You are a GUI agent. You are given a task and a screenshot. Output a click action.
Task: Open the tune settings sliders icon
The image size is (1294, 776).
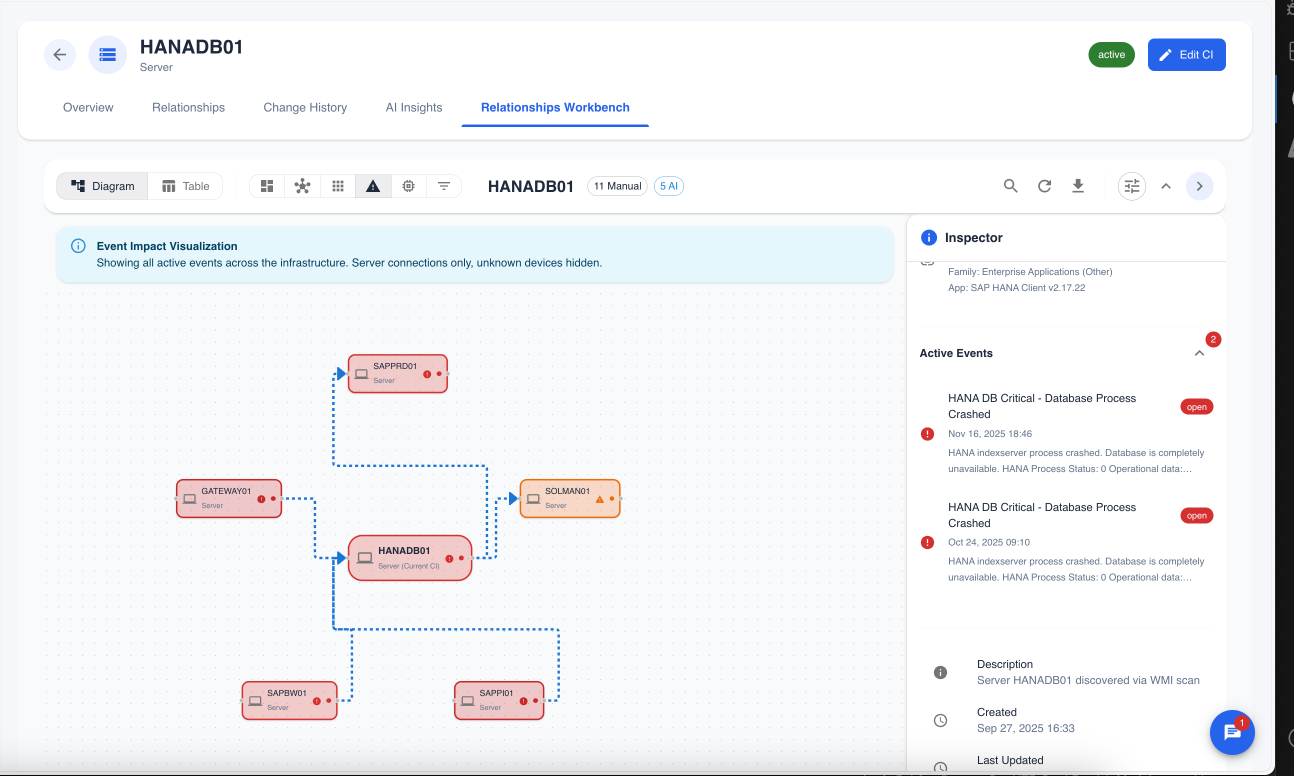click(1131, 186)
